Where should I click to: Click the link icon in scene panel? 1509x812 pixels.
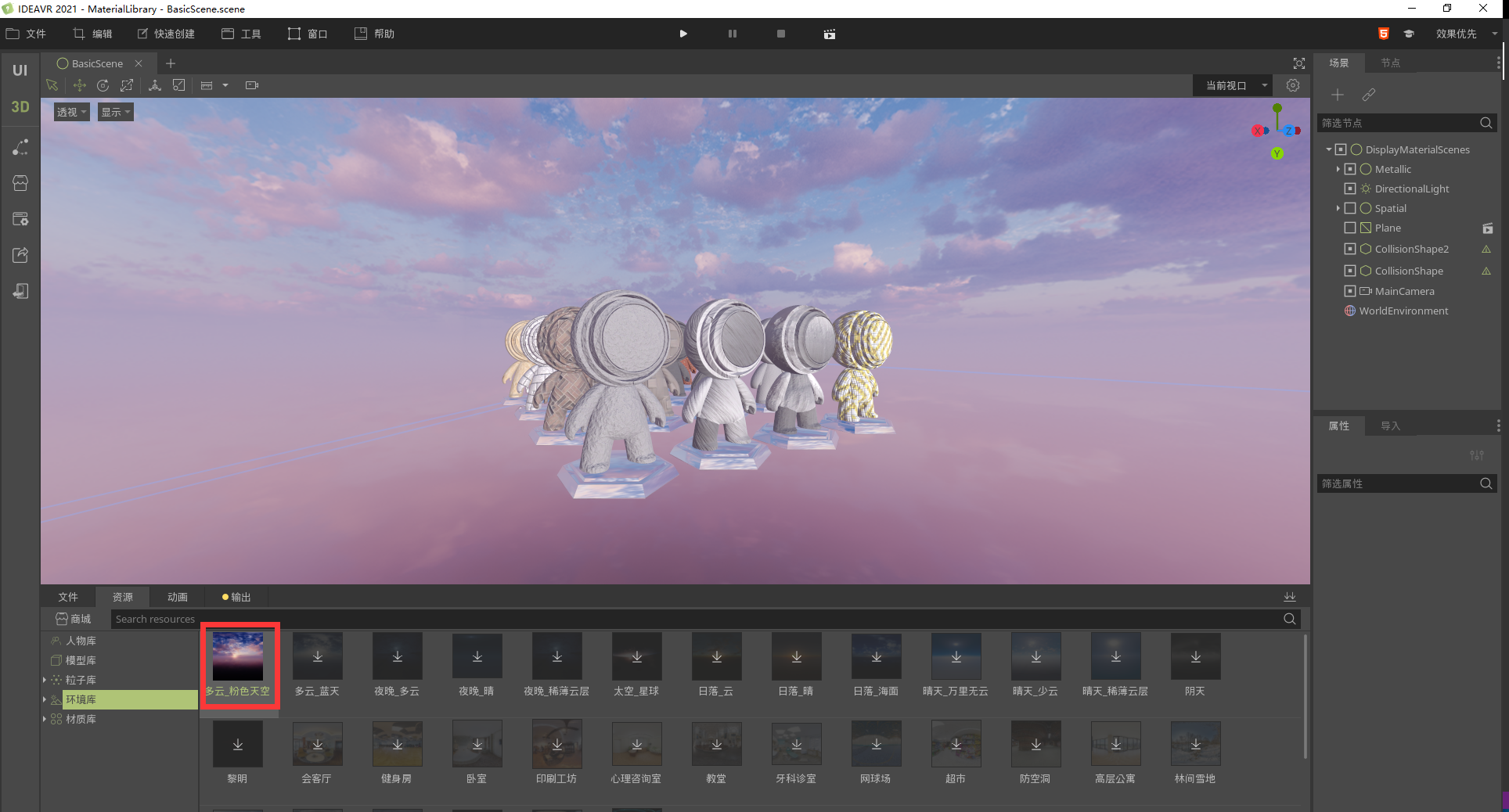[1368, 95]
